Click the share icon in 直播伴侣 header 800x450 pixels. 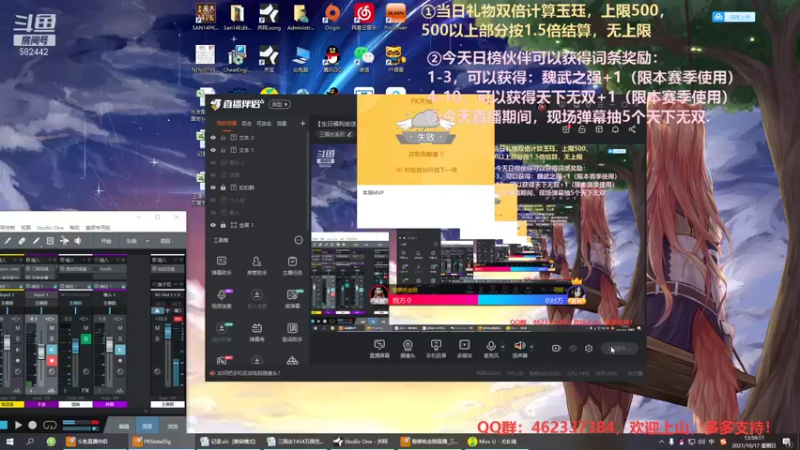[632, 130]
